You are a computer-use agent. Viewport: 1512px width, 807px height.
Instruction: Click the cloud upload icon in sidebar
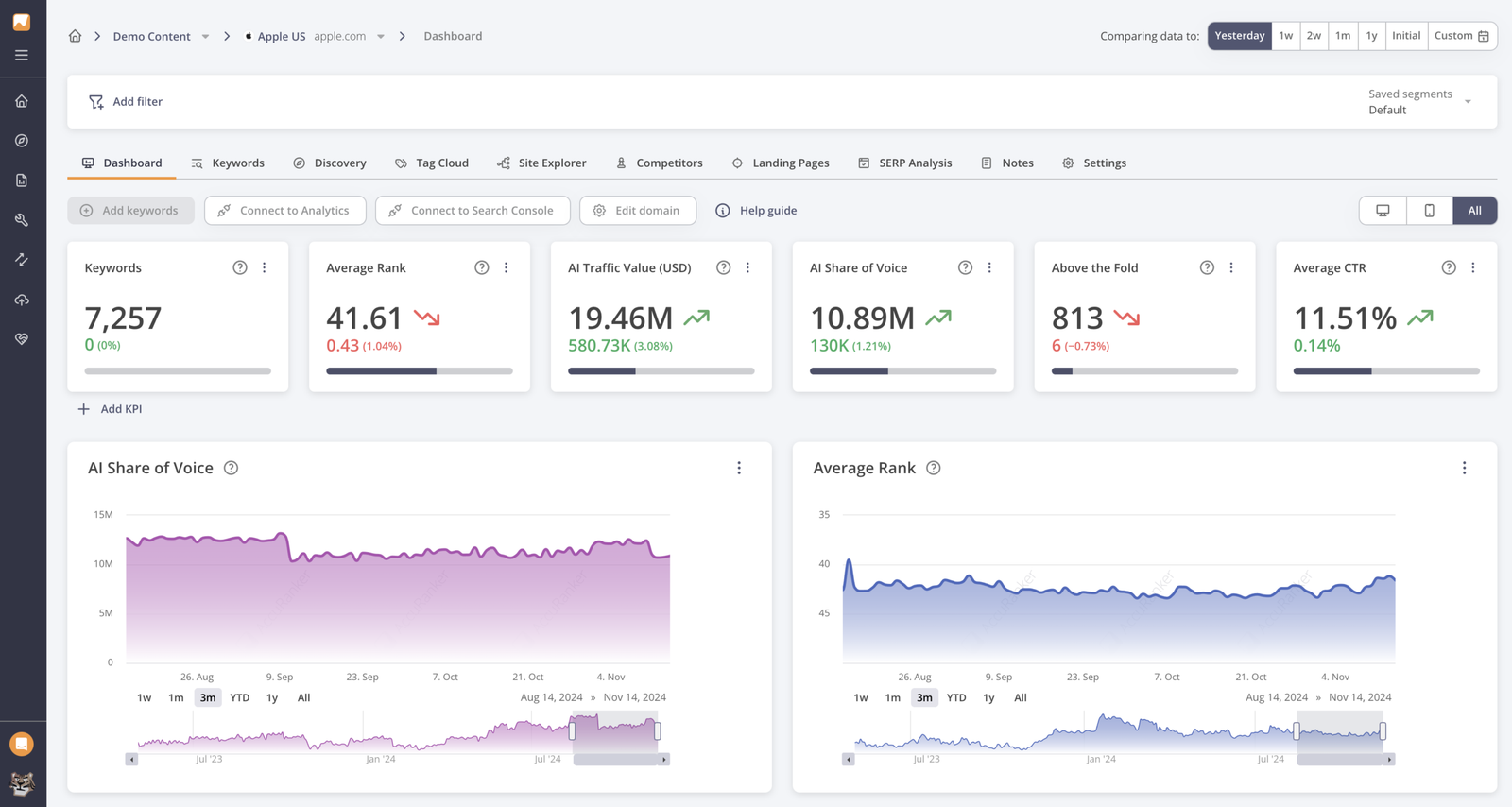click(x=22, y=300)
